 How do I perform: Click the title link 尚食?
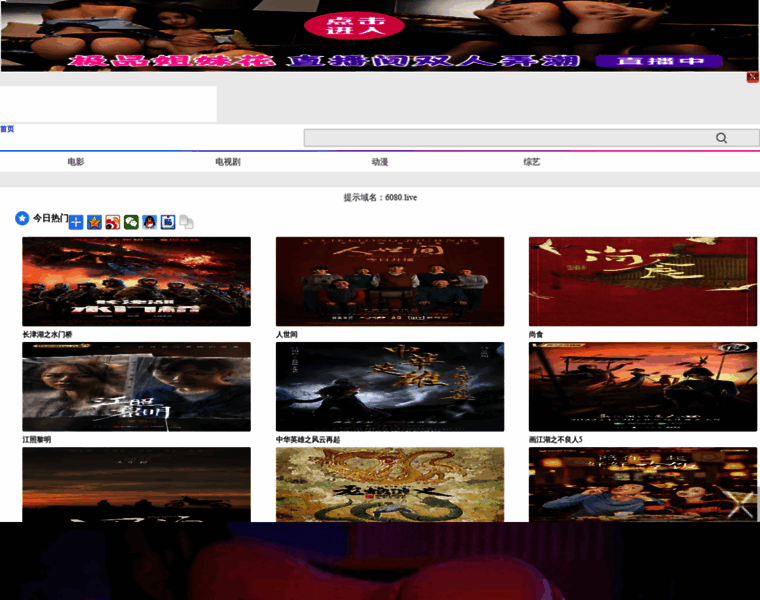point(536,334)
